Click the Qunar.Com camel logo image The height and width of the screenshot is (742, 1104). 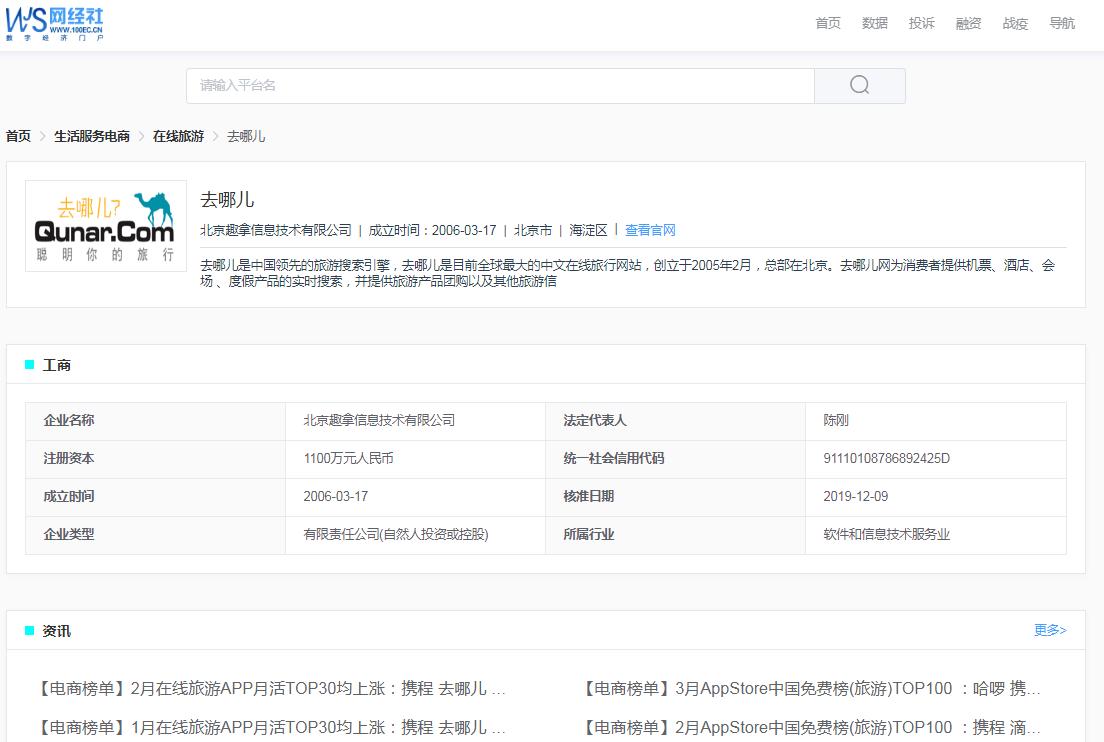105,225
